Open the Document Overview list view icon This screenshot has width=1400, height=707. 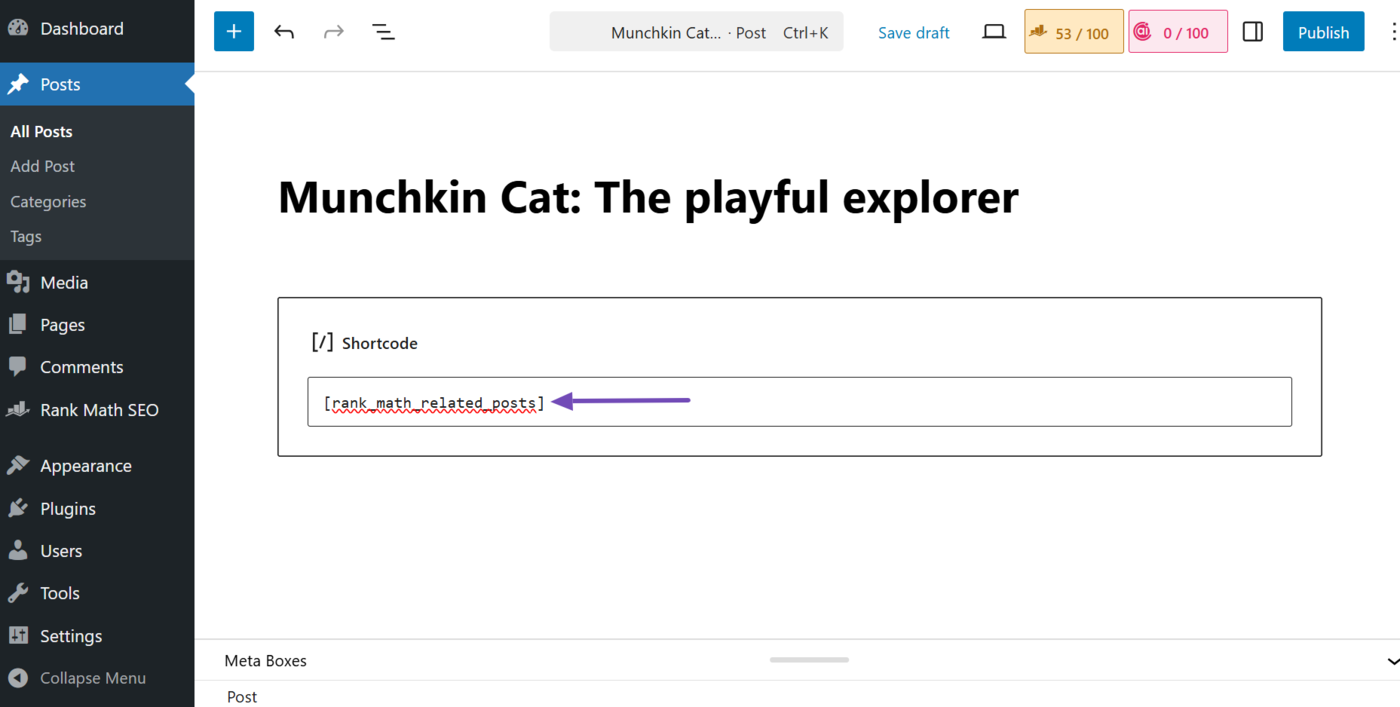[x=383, y=31]
